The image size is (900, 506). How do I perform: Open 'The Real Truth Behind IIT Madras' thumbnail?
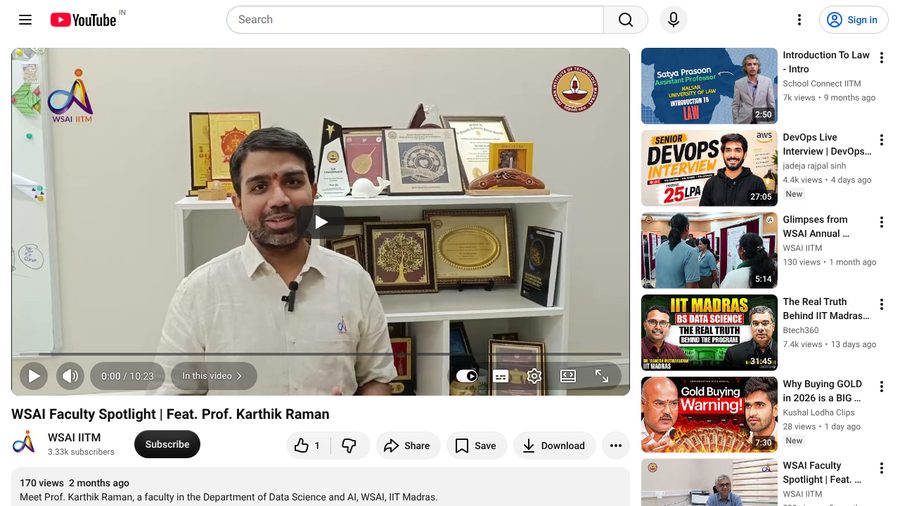point(709,332)
